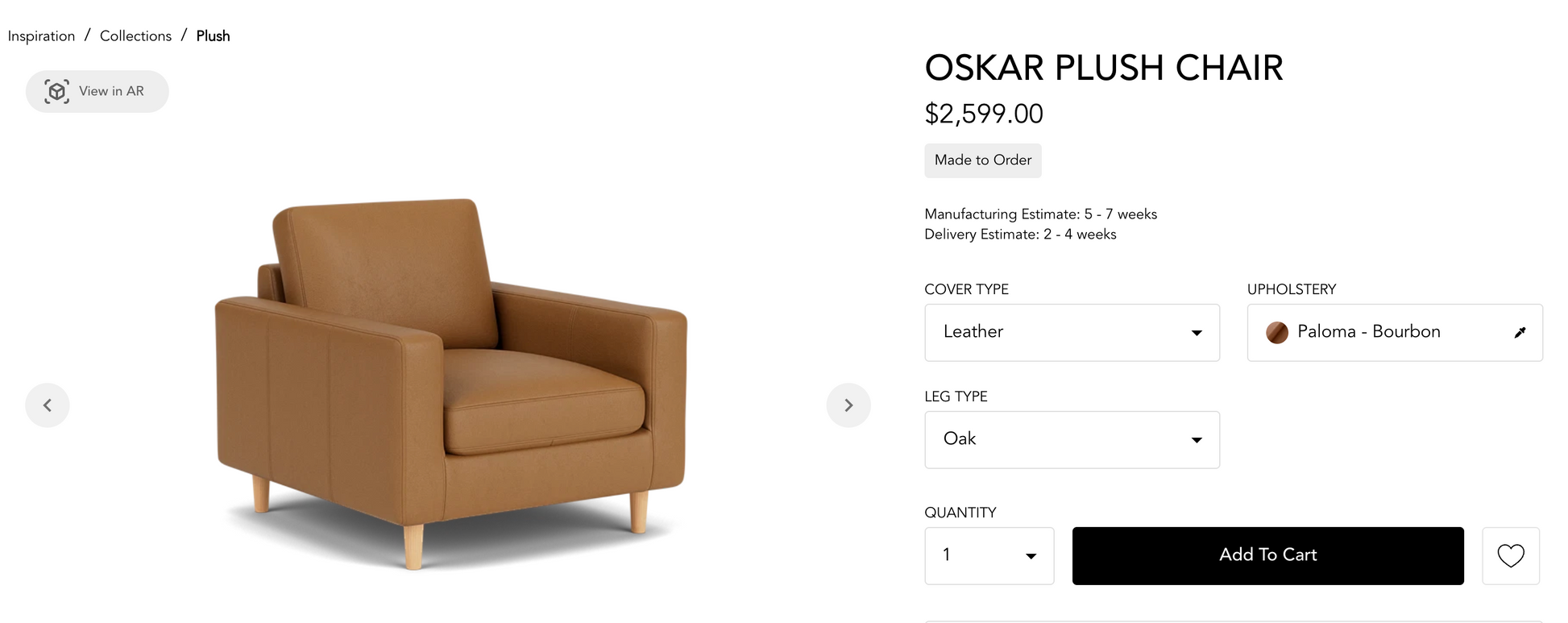Click the Quantity dropdown caret
Viewport: 1568px width, 623px height.
(x=1031, y=556)
